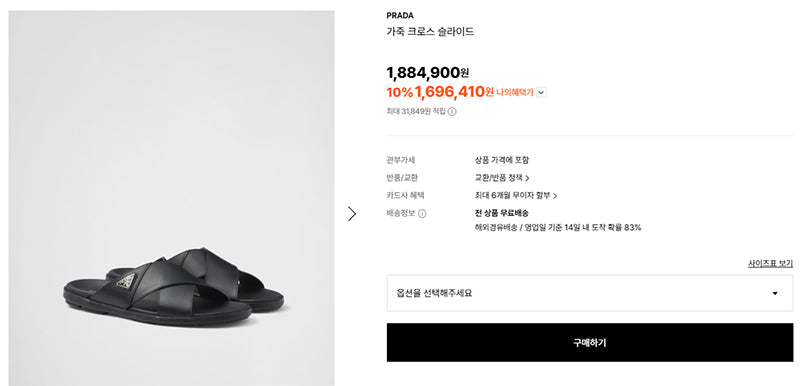Click the 배송정보 label

click(401, 214)
